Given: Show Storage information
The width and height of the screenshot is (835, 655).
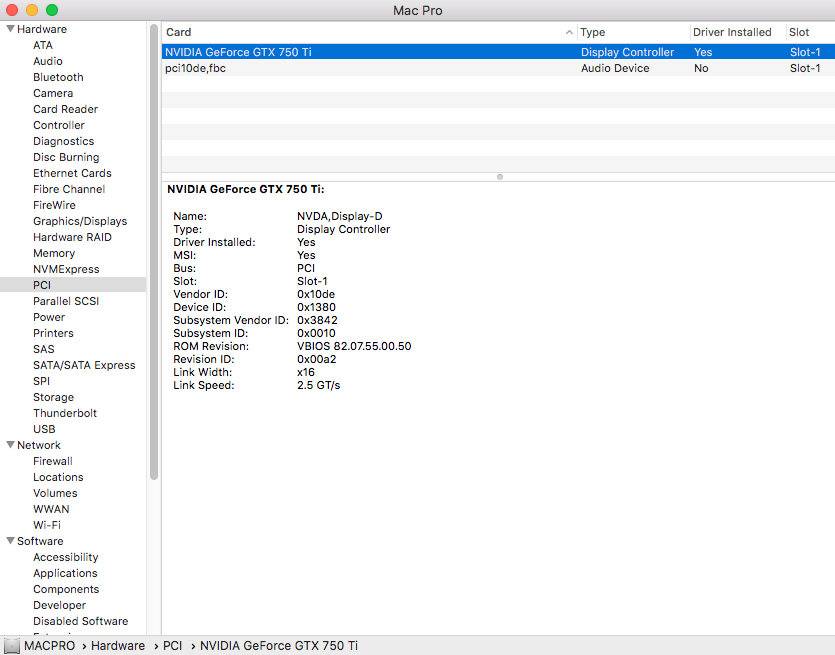Looking at the screenshot, I should click(53, 397).
